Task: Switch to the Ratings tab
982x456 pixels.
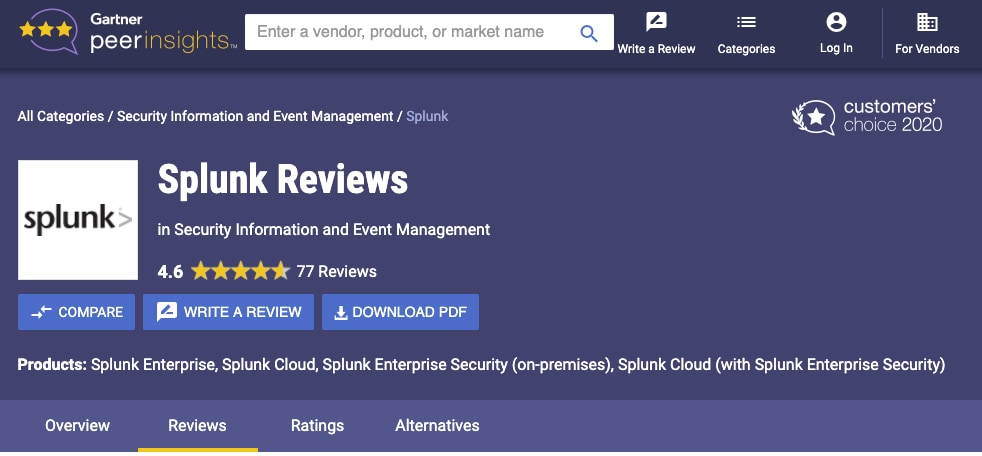Action: click(318, 426)
